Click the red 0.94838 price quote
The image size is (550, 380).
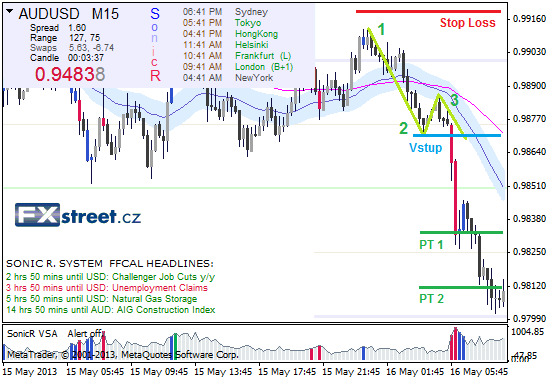pos(70,74)
